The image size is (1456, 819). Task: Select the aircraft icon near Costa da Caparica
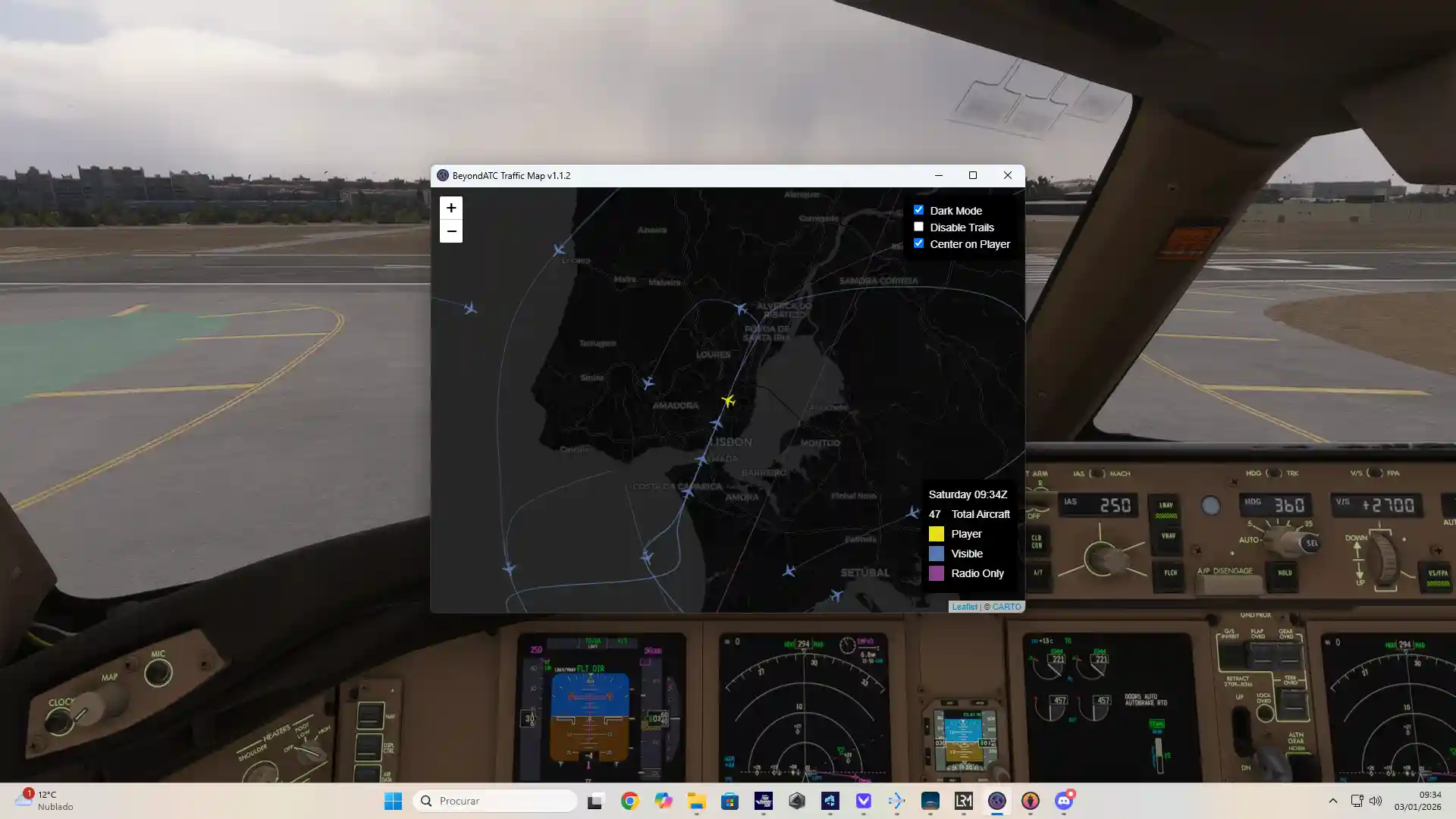[x=687, y=492]
